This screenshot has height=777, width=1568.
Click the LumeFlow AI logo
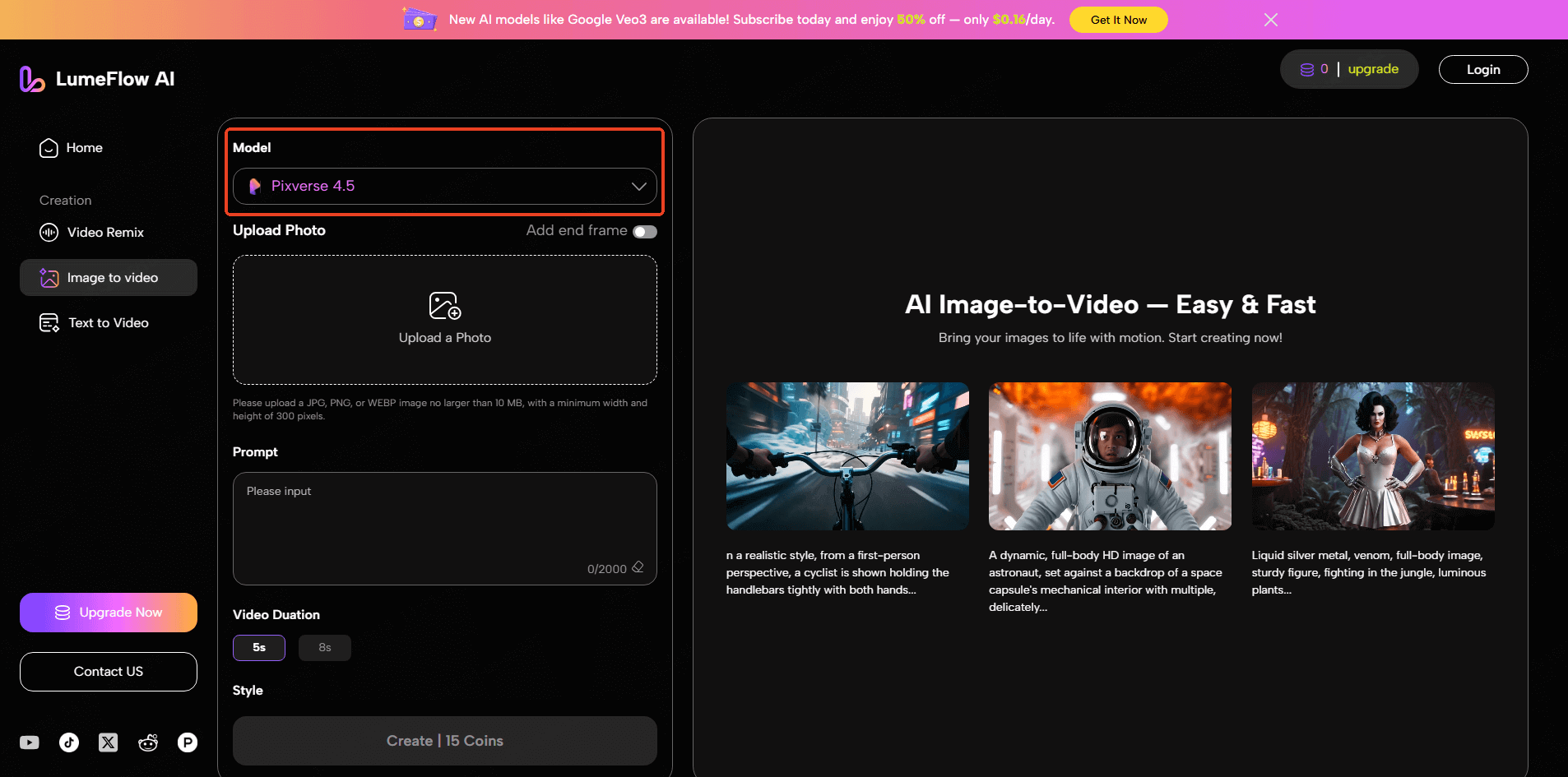[x=97, y=79]
